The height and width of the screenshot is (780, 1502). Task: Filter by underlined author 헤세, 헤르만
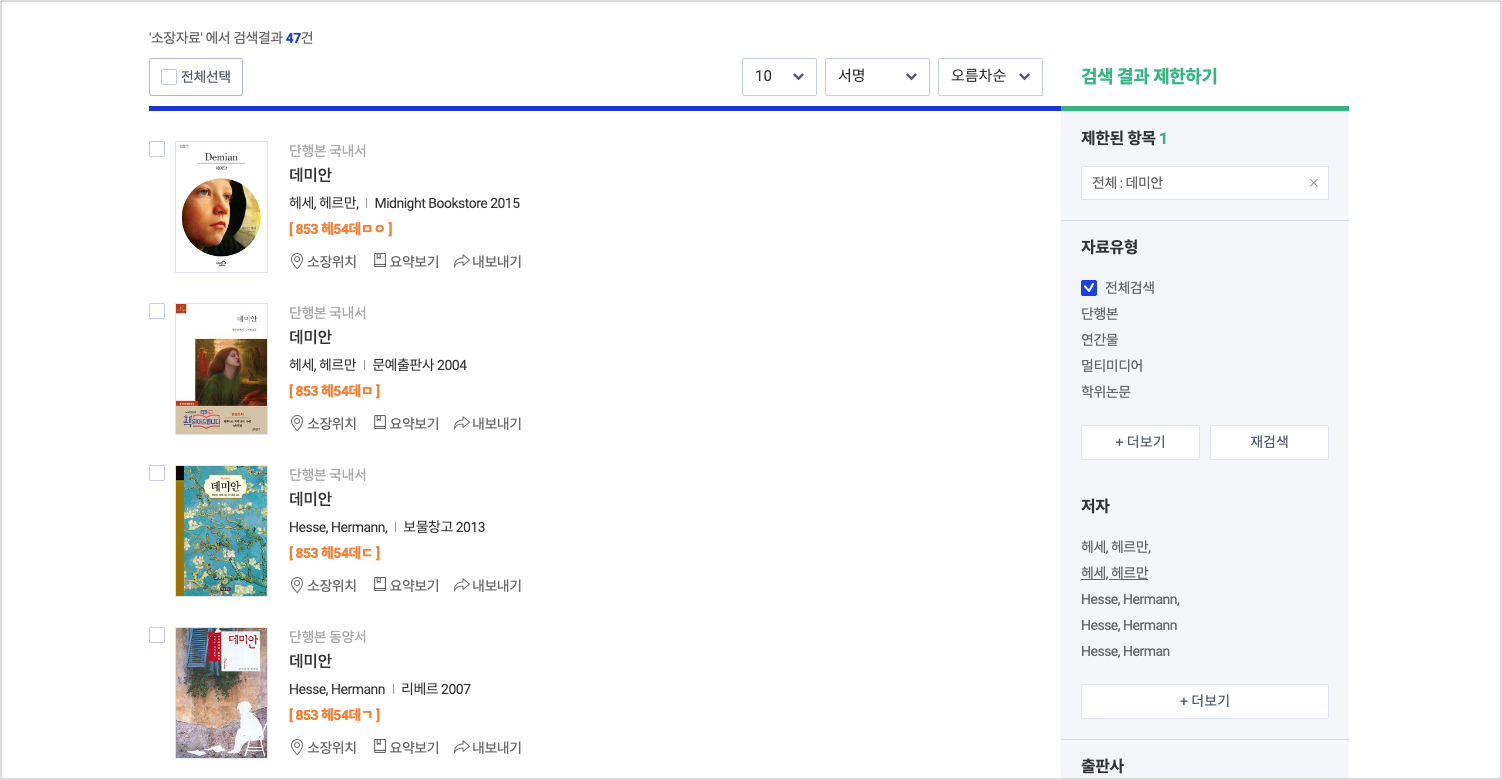(x=1114, y=573)
